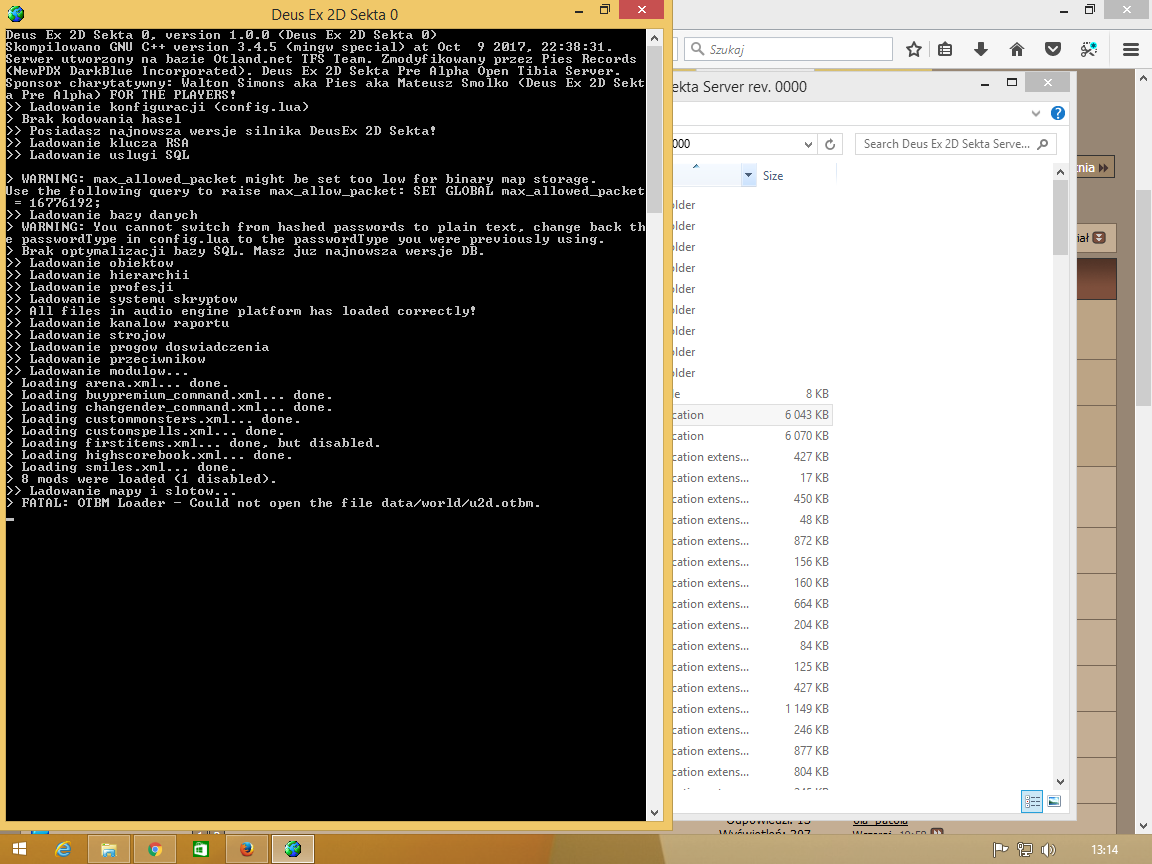1152x864 pixels.
Task: Go to the Firefox home page icon
Action: [1017, 49]
